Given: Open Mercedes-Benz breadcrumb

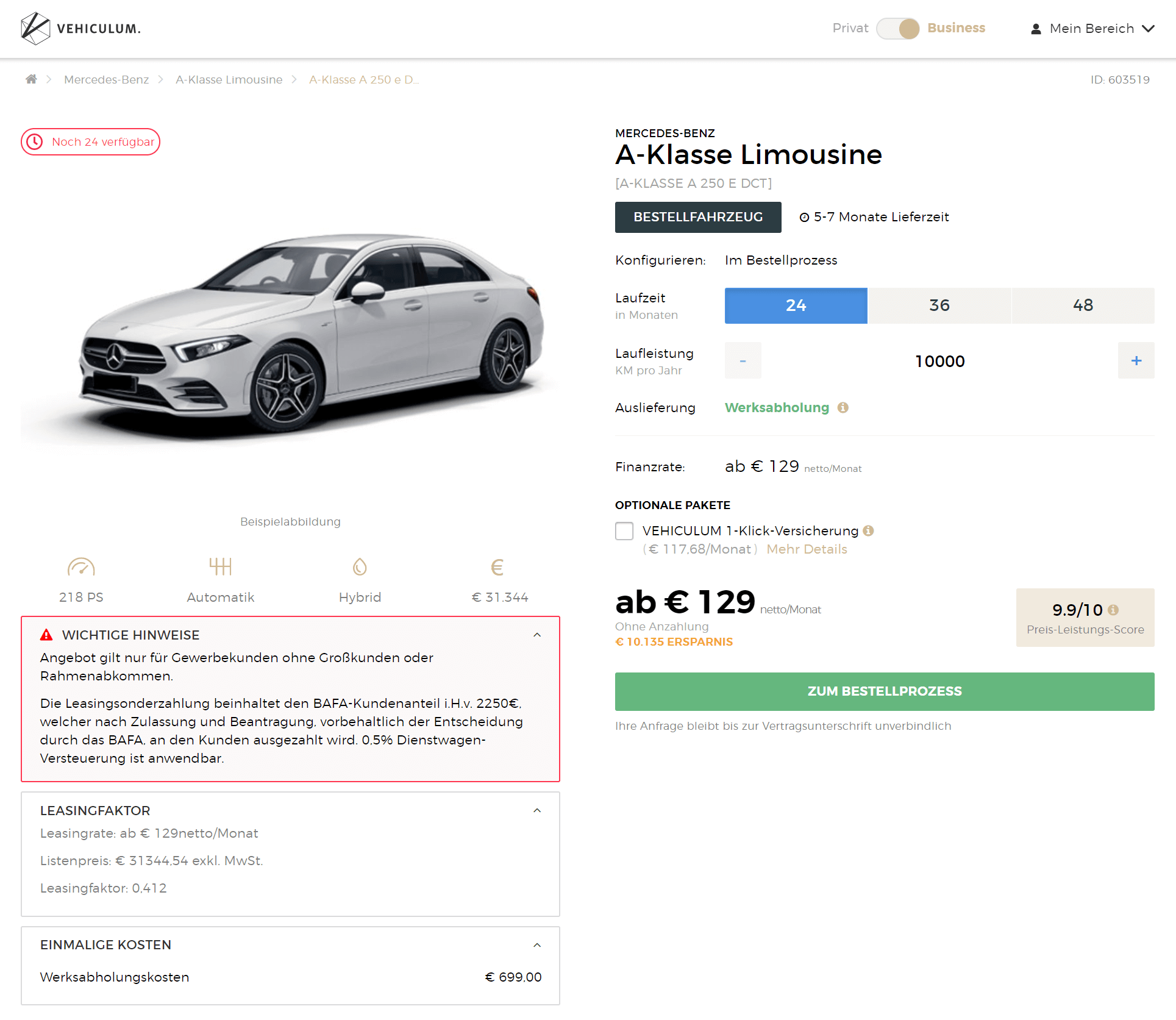Looking at the screenshot, I should pos(106,80).
